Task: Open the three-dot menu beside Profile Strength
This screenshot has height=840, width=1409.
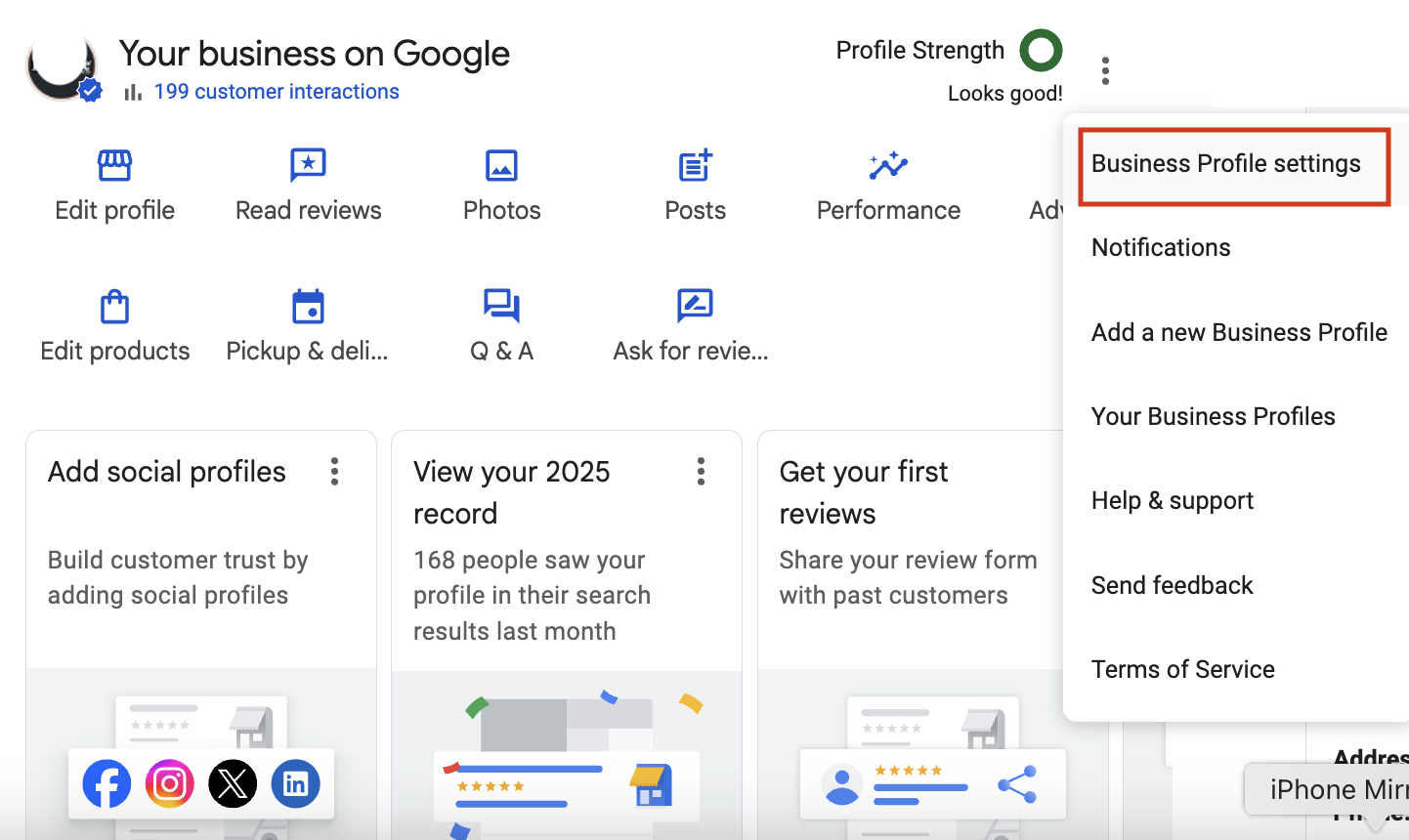Action: tap(1105, 70)
